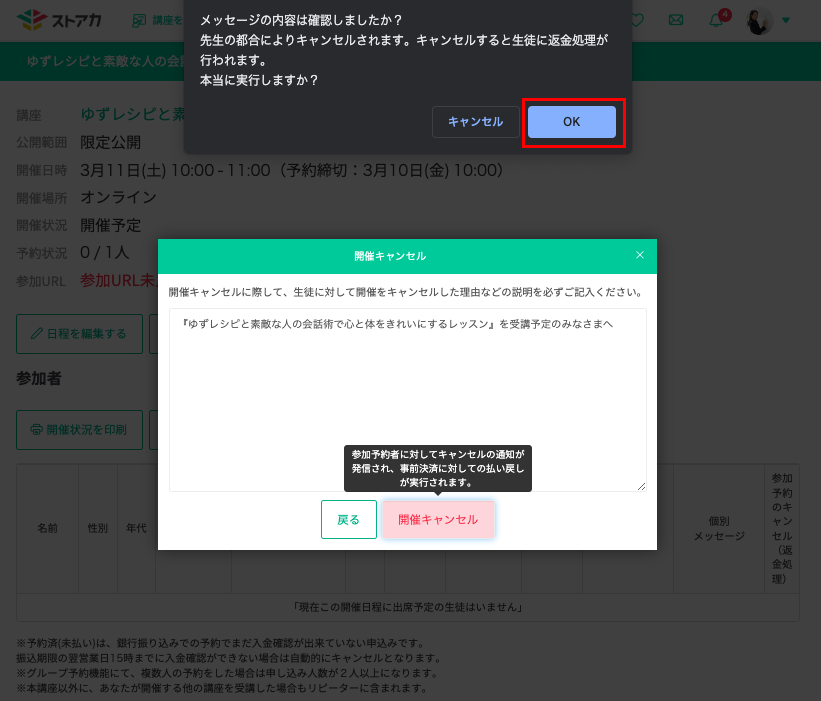
Task: Click the 参加予約のキャンセル column header
Action: point(782,528)
